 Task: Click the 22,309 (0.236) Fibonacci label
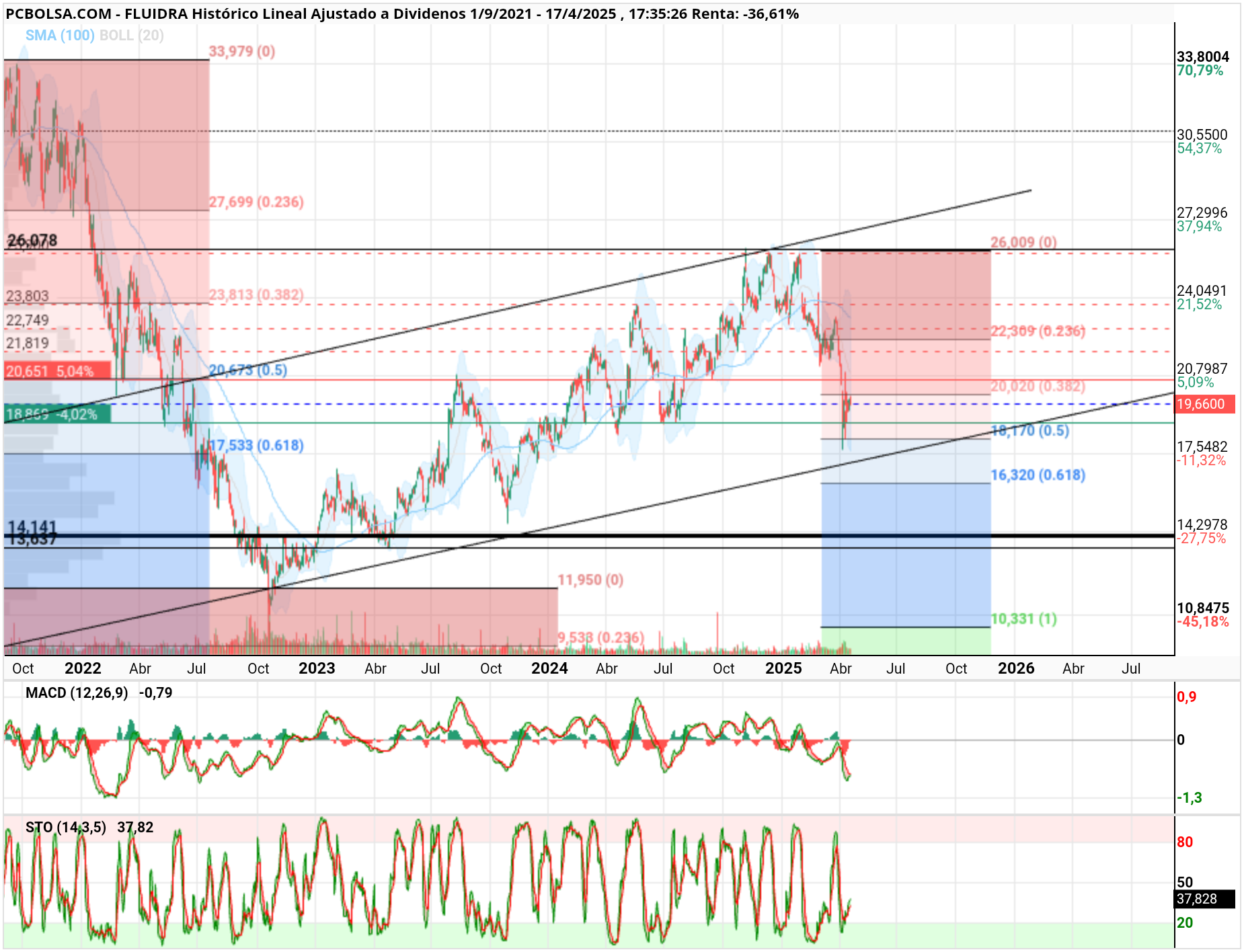click(x=1038, y=331)
